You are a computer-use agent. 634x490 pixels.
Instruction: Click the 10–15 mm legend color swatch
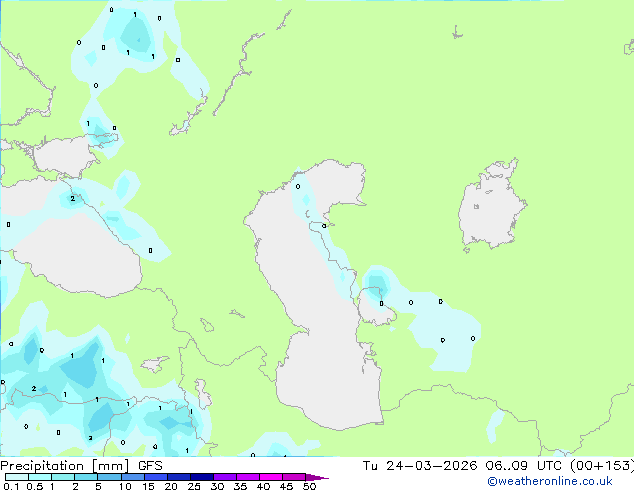[133, 477]
